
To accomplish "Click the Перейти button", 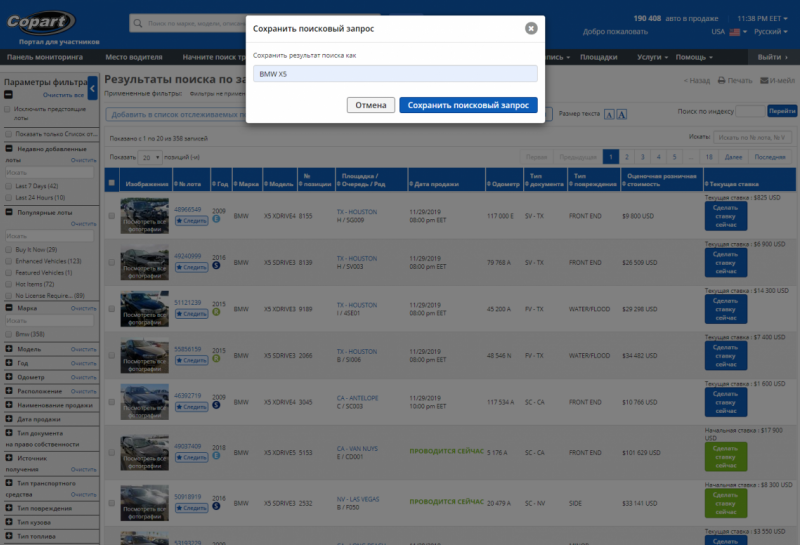I will [782, 111].
